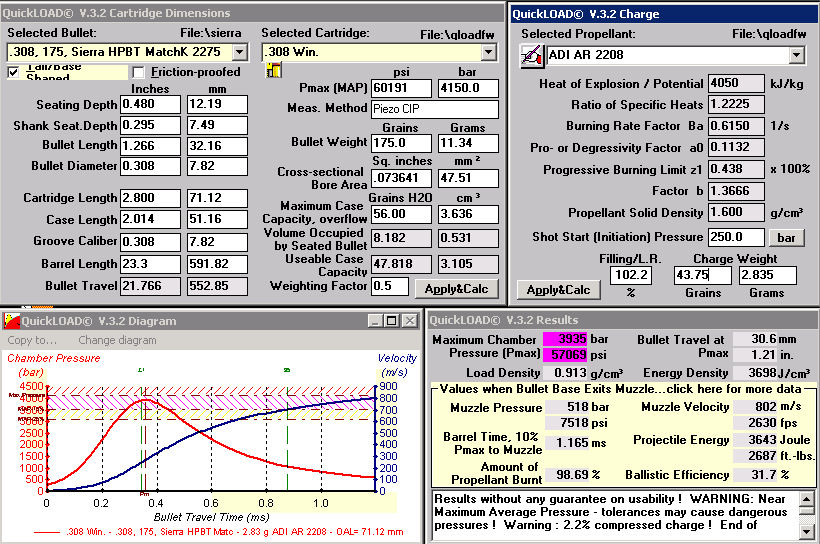The height and width of the screenshot is (544, 820).
Task: Click the Shank Seat Depth inches field
Action: click(x=151, y=125)
